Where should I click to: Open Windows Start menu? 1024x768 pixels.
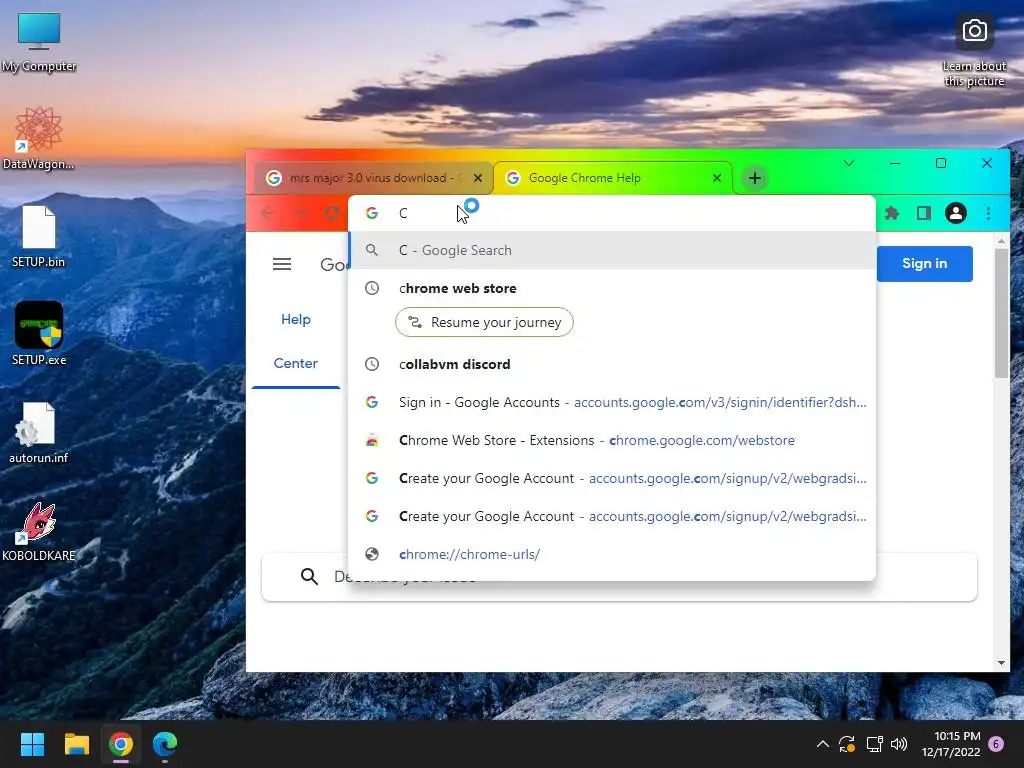click(x=32, y=744)
